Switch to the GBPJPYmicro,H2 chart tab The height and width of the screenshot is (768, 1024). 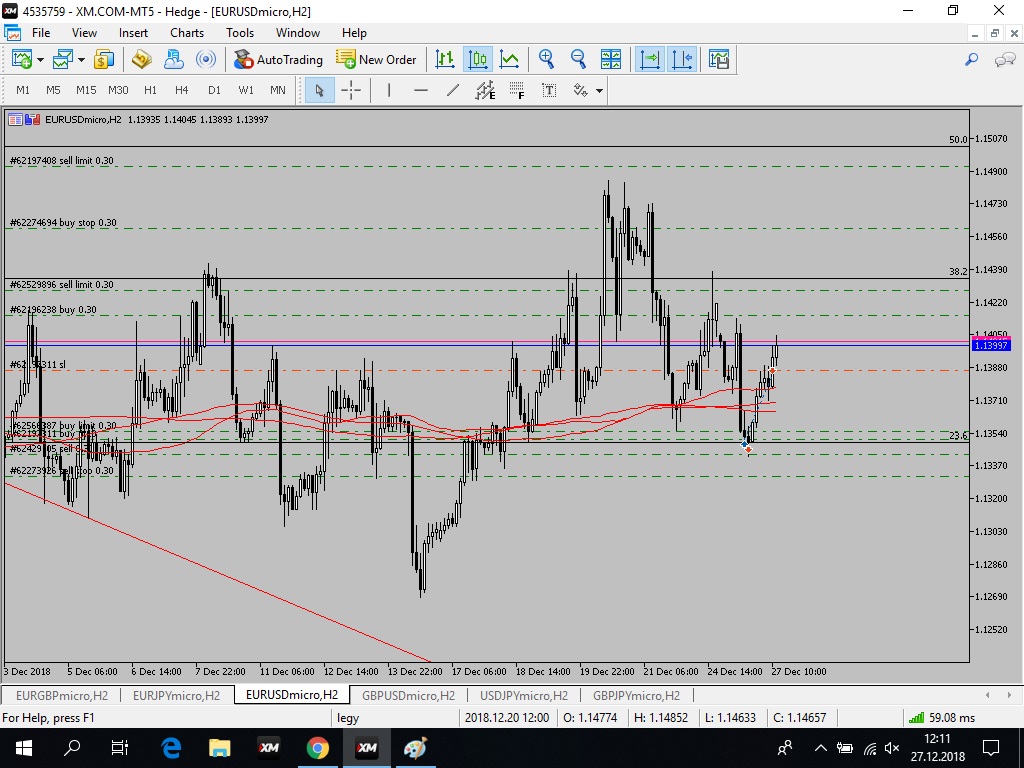click(636, 696)
